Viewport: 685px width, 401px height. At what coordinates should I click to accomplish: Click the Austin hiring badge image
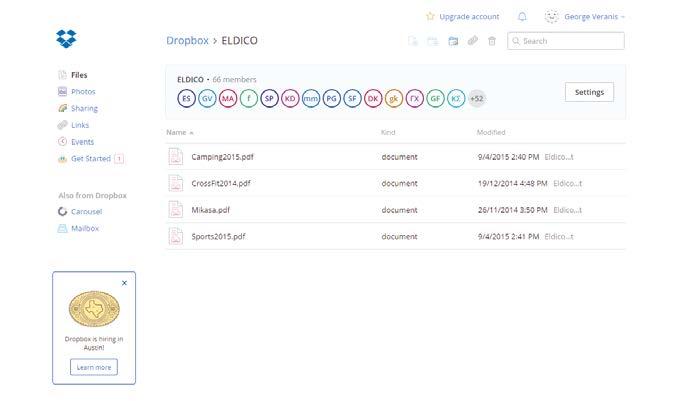[x=94, y=309]
